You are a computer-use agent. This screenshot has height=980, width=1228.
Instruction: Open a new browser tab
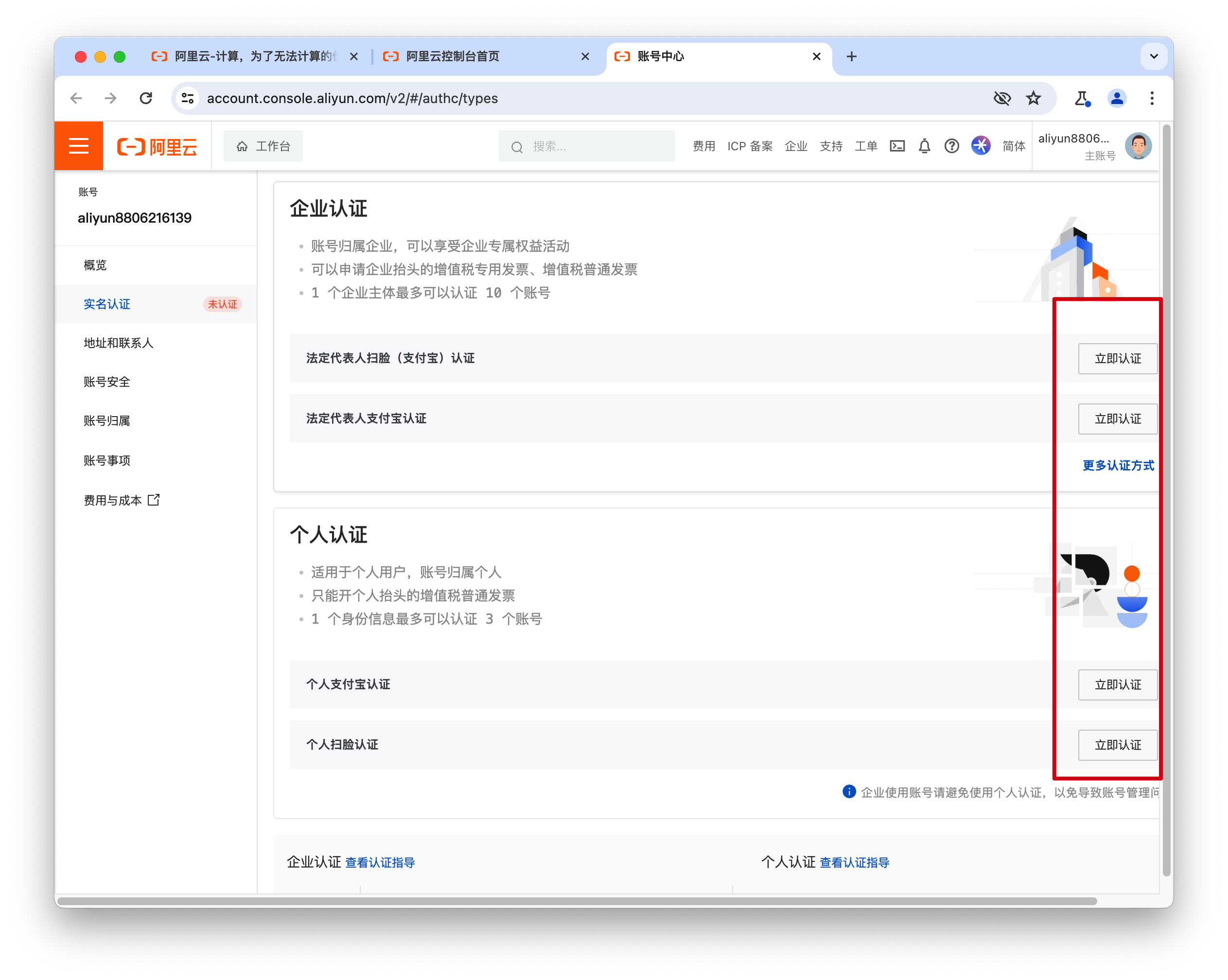coord(852,56)
